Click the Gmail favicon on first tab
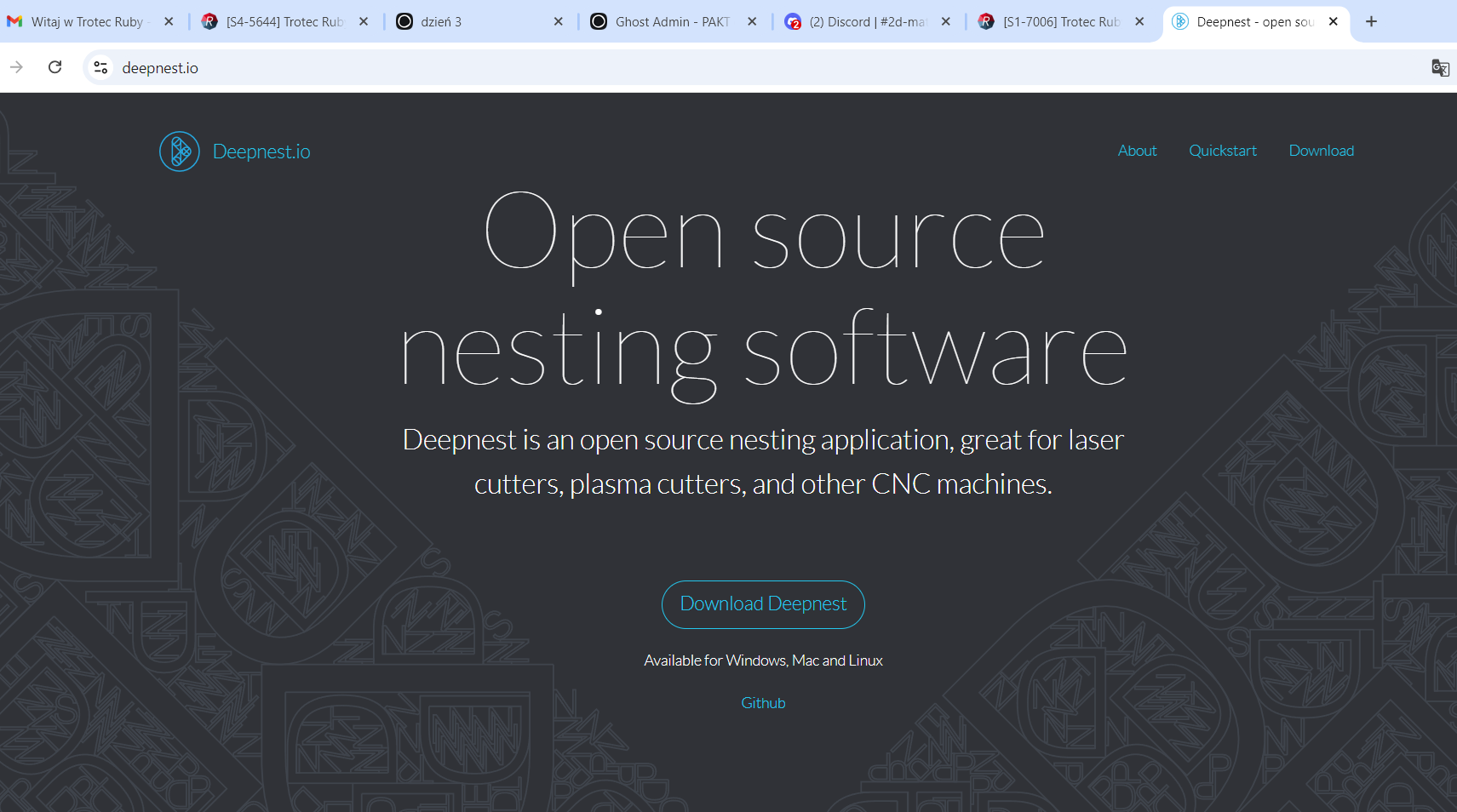1457x812 pixels. click(14, 21)
